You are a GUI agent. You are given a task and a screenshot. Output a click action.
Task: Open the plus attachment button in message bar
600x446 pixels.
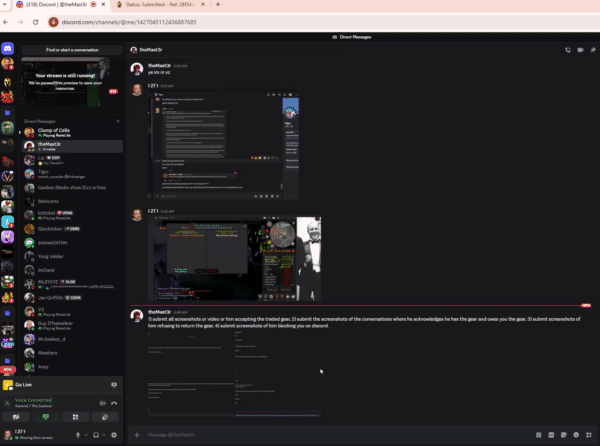[138, 435]
